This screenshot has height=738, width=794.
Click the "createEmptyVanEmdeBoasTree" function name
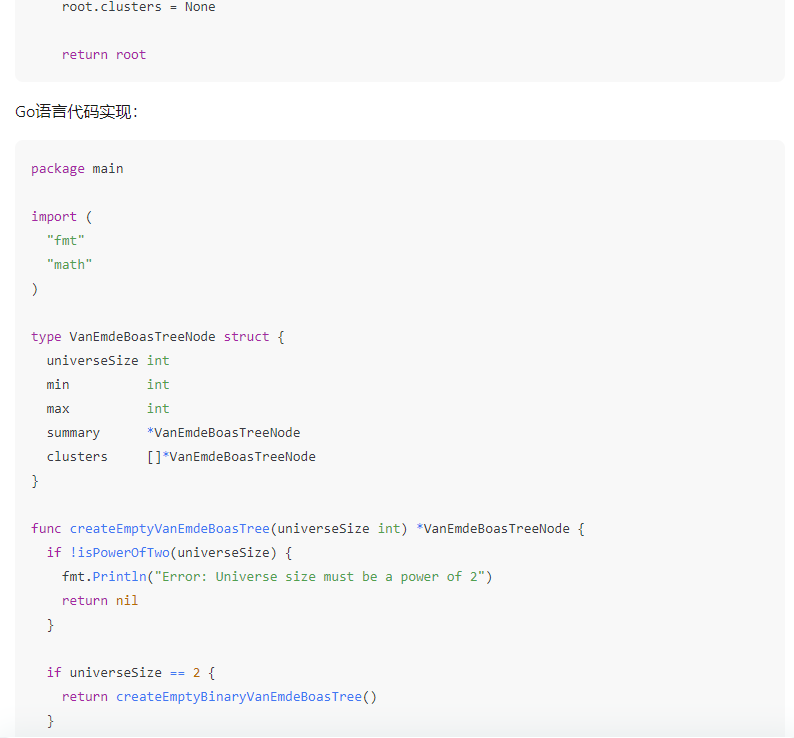coord(170,529)
